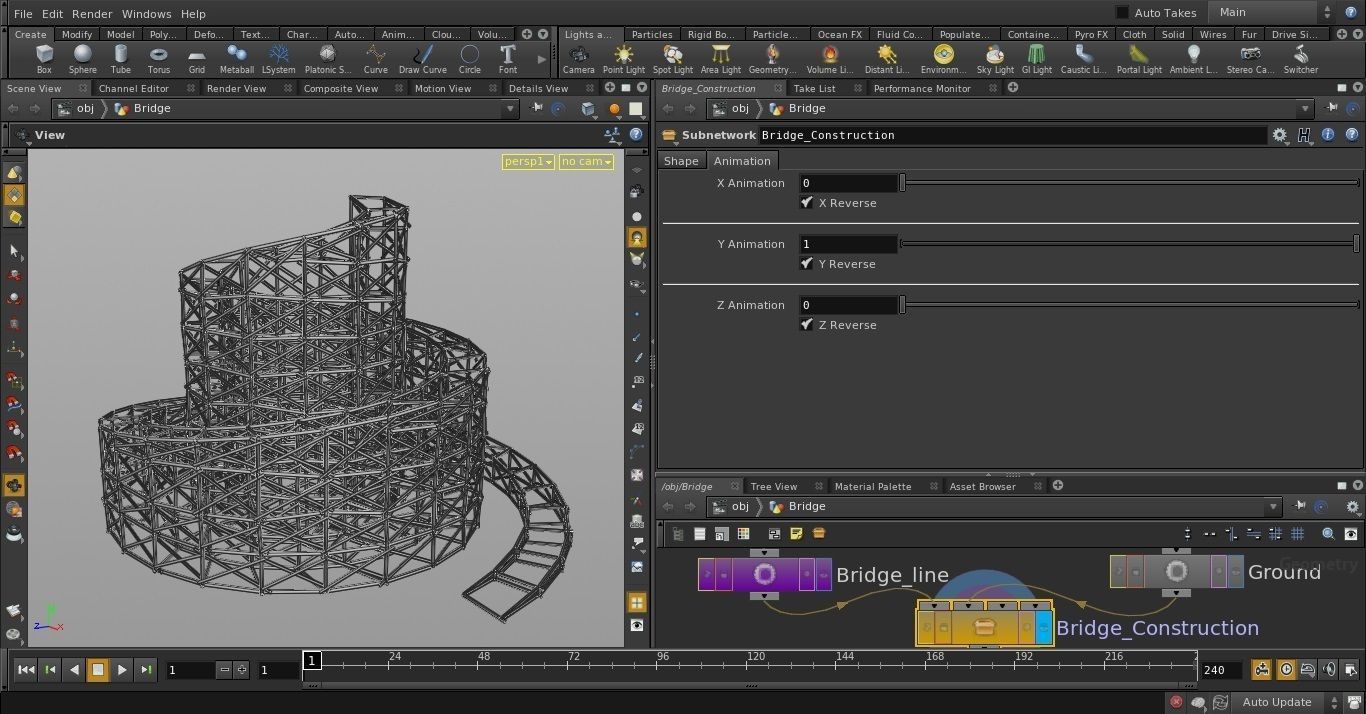The width and height of the screenshot is (1366, 714).
Task: Select the GI Light tool
Action: point(1037,59)
